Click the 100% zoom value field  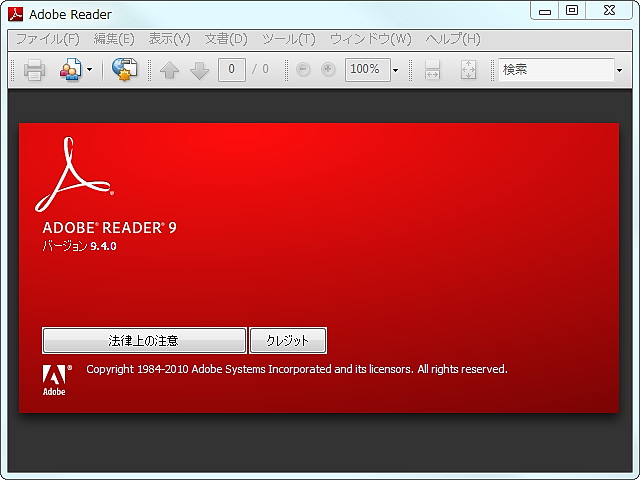367,70
